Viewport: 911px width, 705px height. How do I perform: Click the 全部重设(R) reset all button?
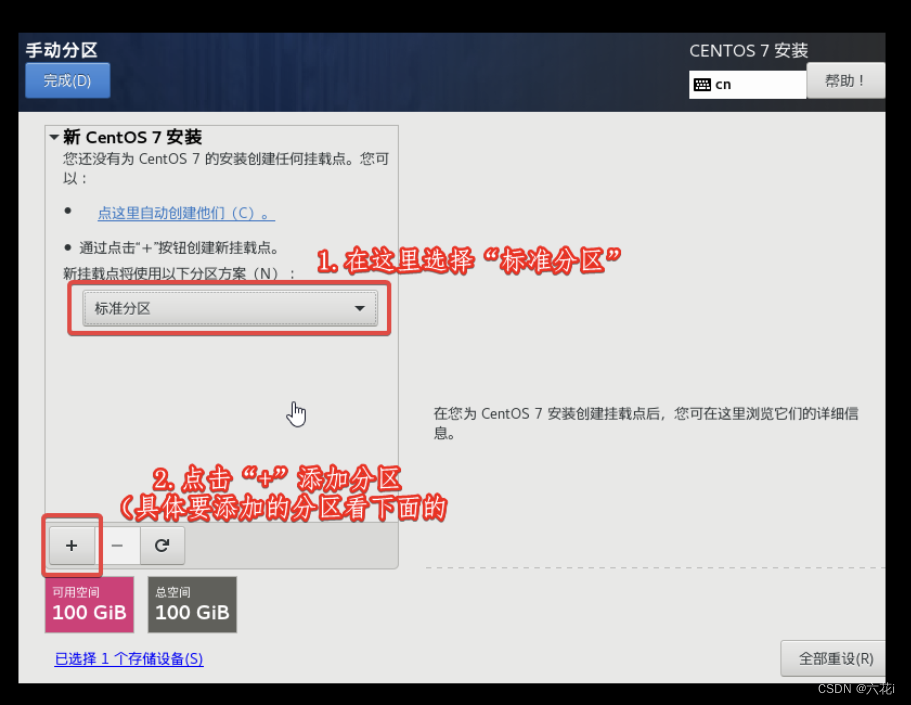tap(834, 659)
